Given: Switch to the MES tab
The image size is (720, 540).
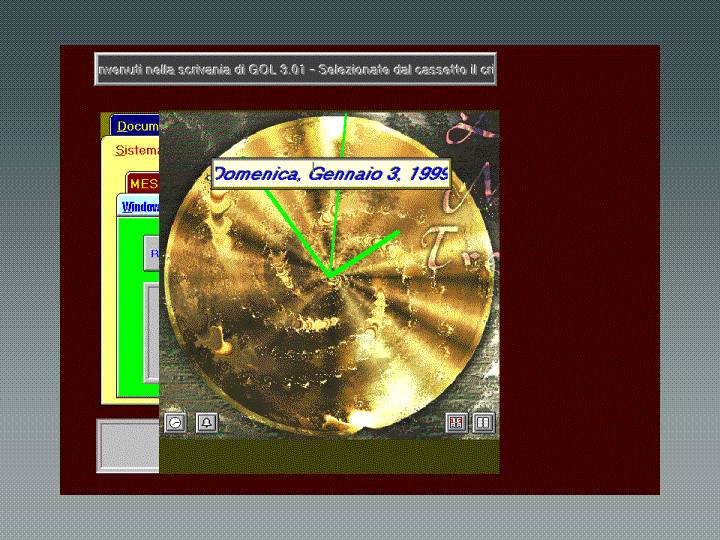Looking at the screenshot, I should (x=143, y=184).
